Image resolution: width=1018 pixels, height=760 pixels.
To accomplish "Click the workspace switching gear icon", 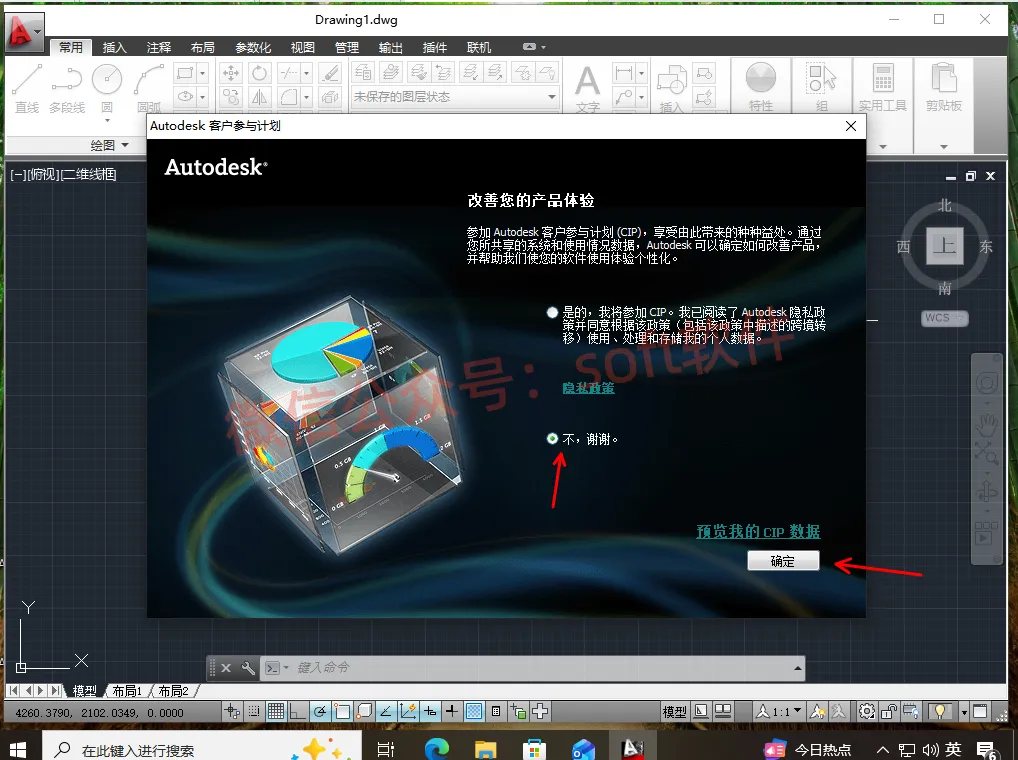I will pos(866,712).
